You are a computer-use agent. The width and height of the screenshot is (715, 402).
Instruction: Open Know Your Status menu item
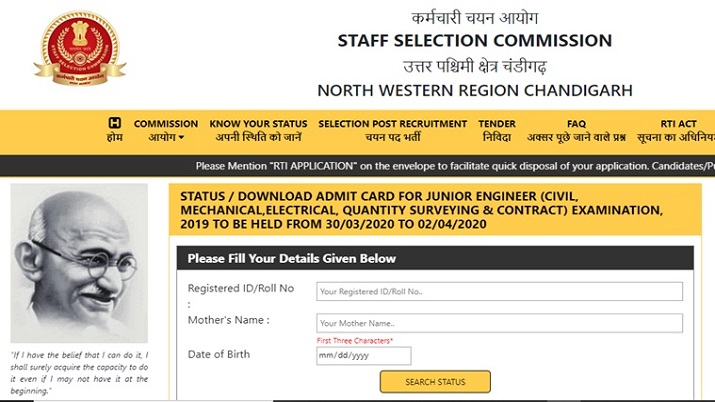point(258,130)
